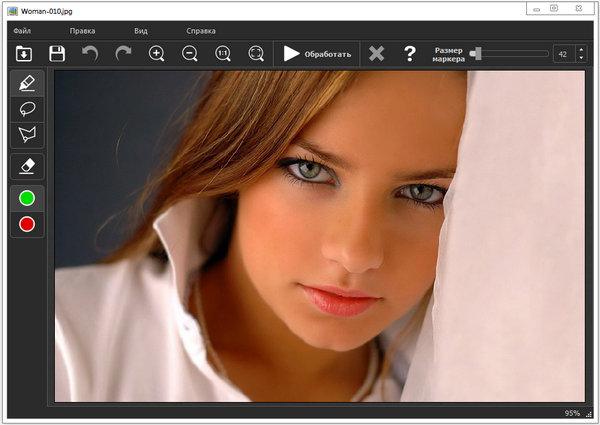Choose the eraser tool
The height and width of the screenshot is (425, 600).
(x=27, y=166)
